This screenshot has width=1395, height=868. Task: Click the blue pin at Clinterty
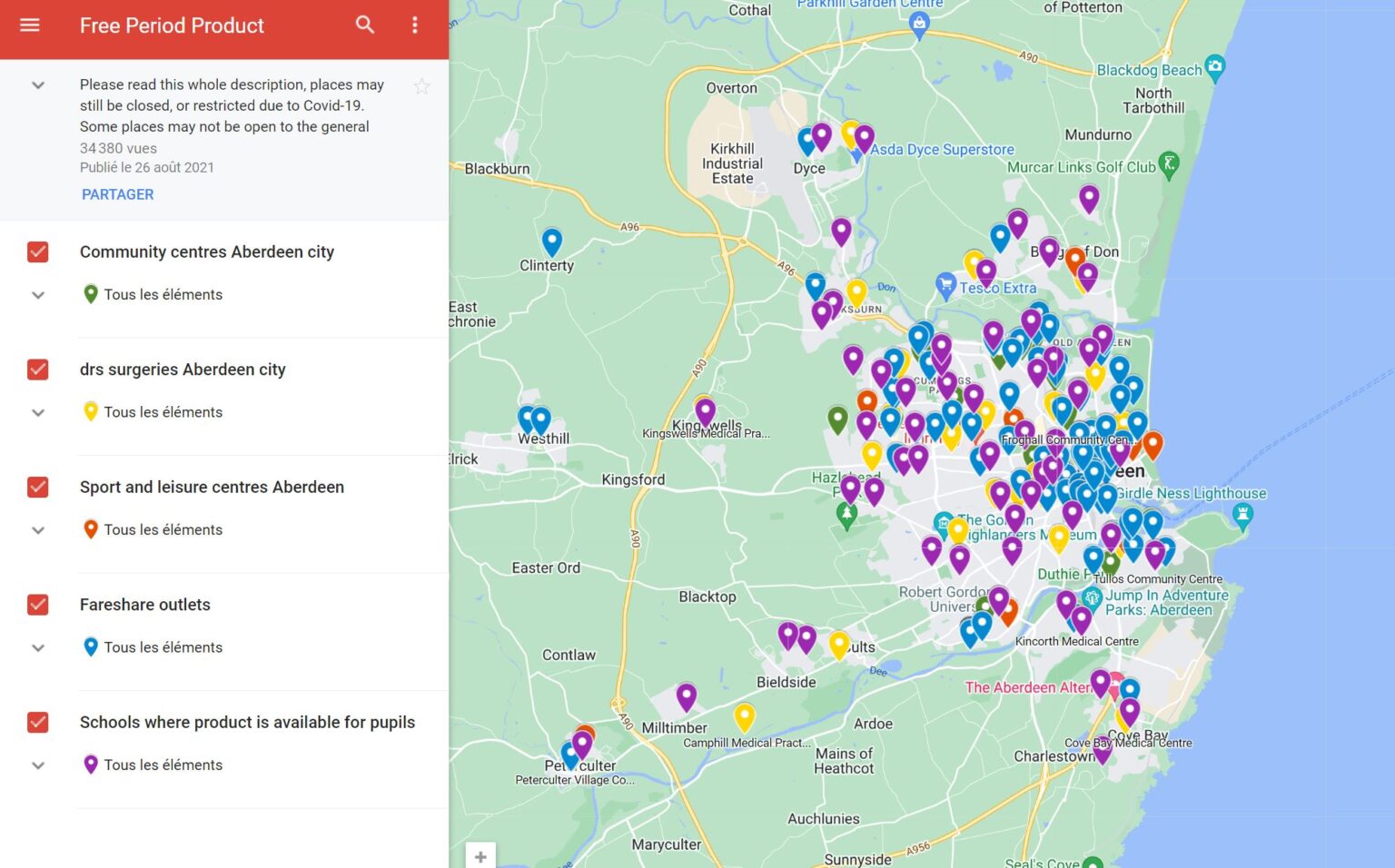pyautogui.click(x=552, y=242)
